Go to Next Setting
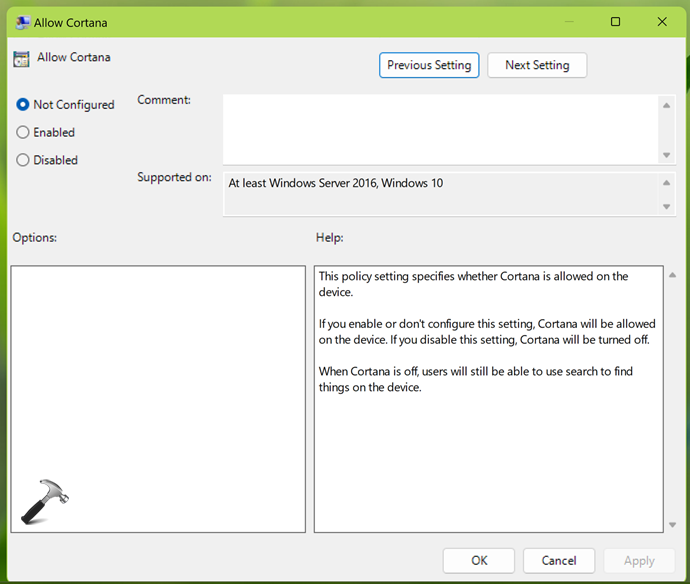Screen dimensions: 690x584 coord(537,65)
